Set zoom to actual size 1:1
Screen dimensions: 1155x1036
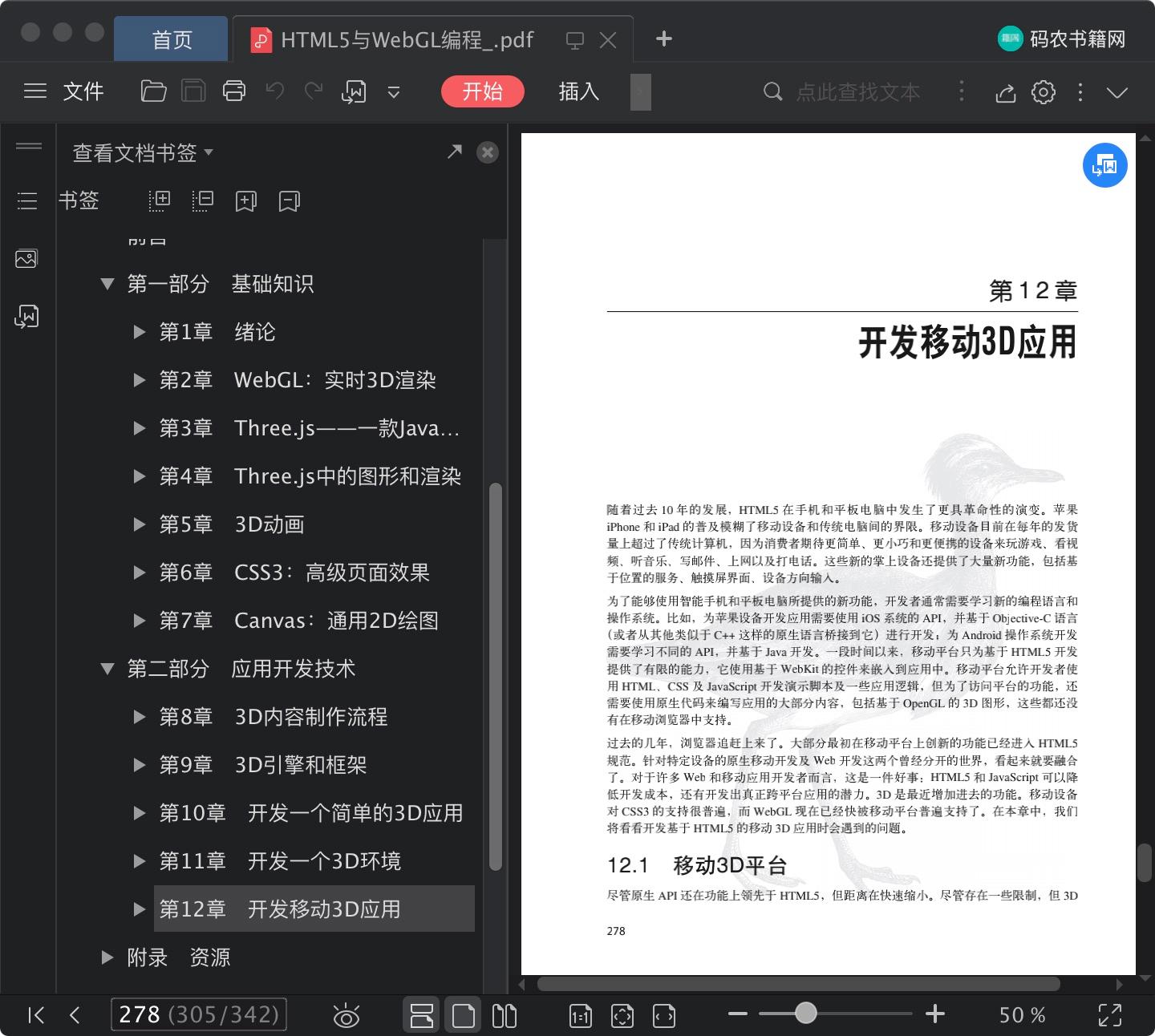tap(581, 1016)
